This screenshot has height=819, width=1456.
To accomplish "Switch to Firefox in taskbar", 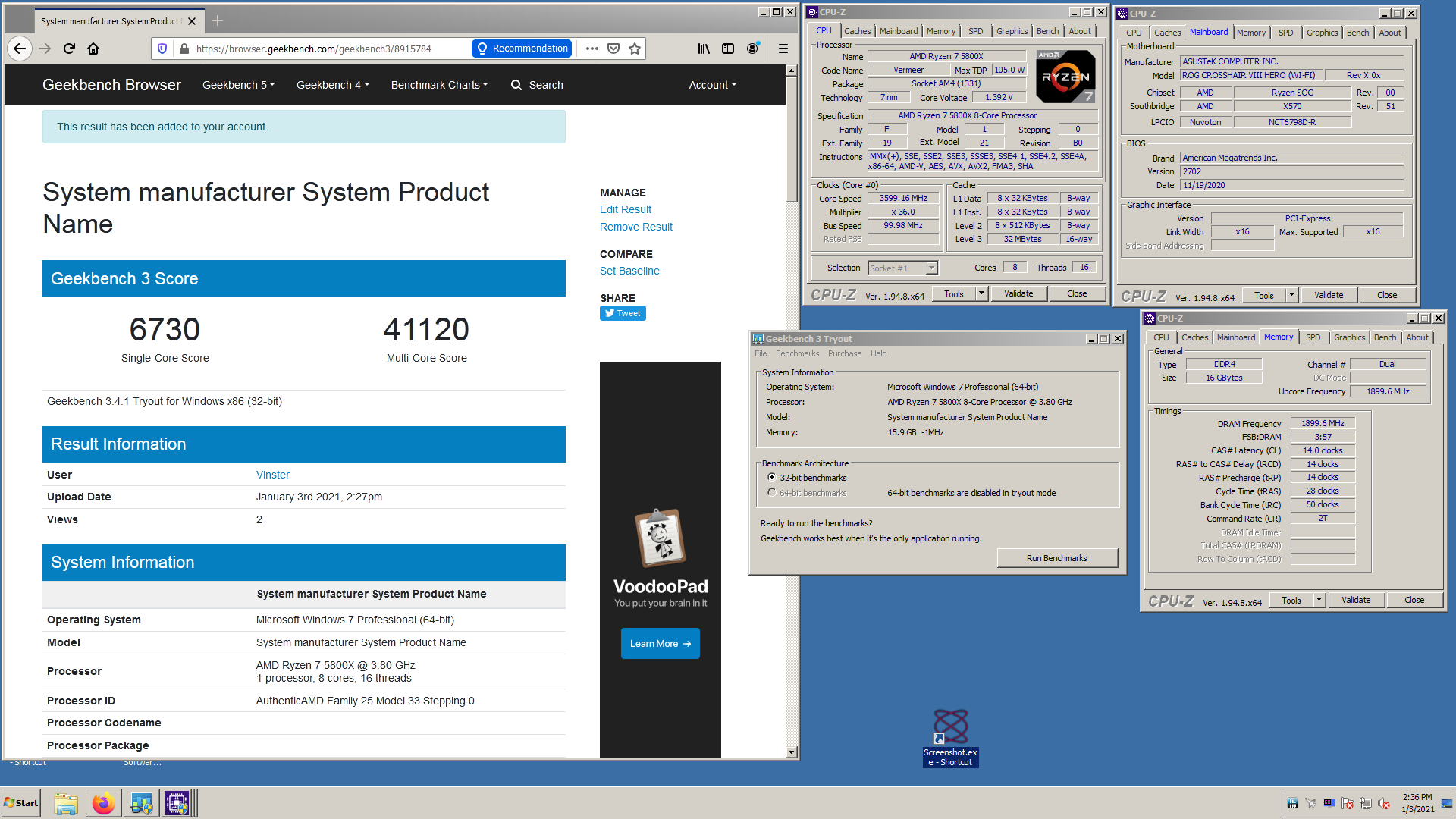I will point(103,803).
